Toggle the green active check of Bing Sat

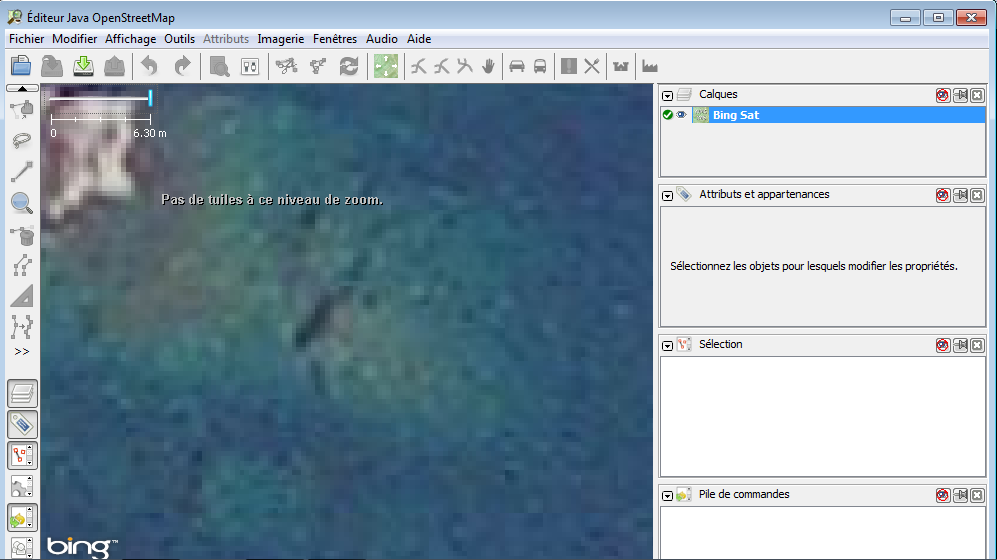tap(667, 115)
